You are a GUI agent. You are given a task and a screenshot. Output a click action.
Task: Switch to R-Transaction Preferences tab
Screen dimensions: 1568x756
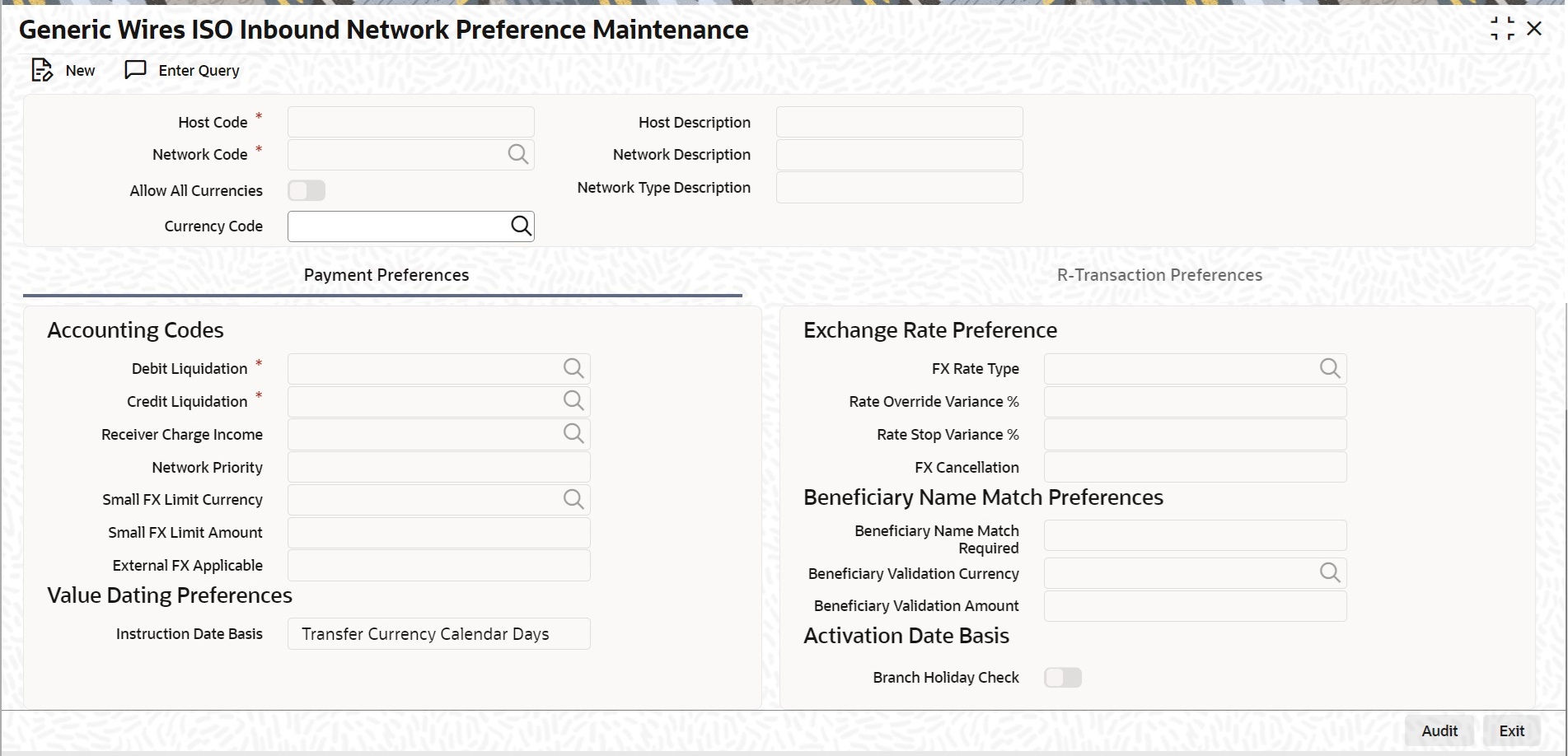(x=1159, y=275)
